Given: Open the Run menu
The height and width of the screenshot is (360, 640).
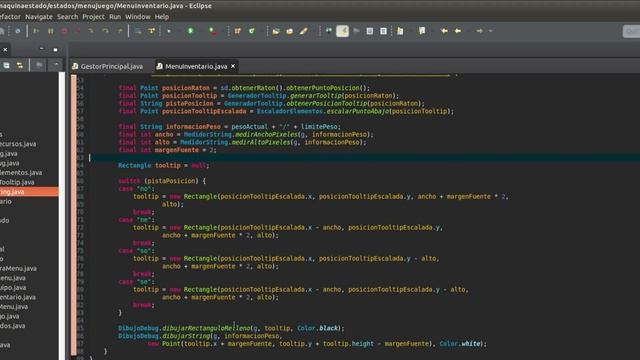Looking at the screenshot, I should (115, 17).
